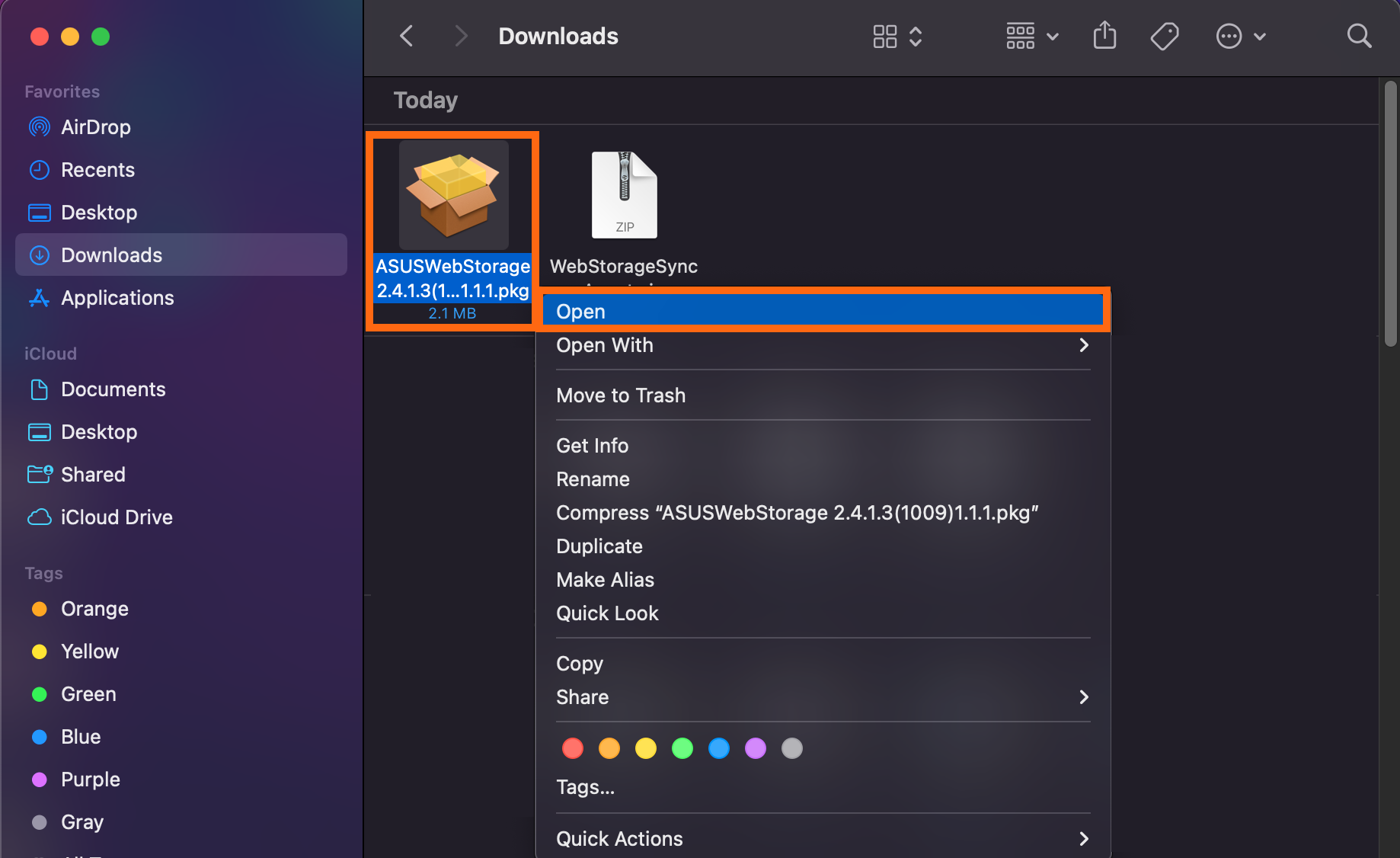This screenshot has height=858, width=1400.
Task: Choose Quick Look from context menu
Action: point(823,613)
